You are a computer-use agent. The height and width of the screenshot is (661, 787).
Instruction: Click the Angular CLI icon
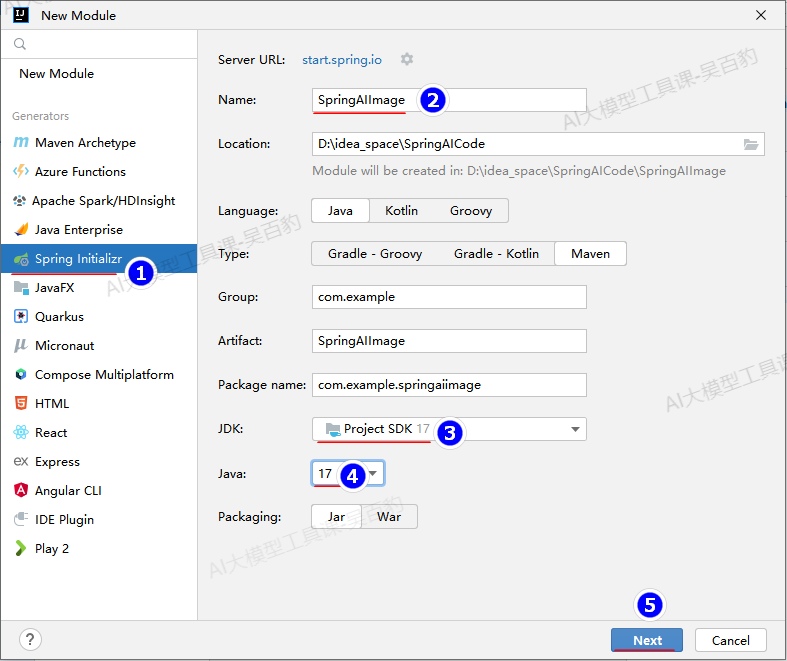[x=21, y=490]
